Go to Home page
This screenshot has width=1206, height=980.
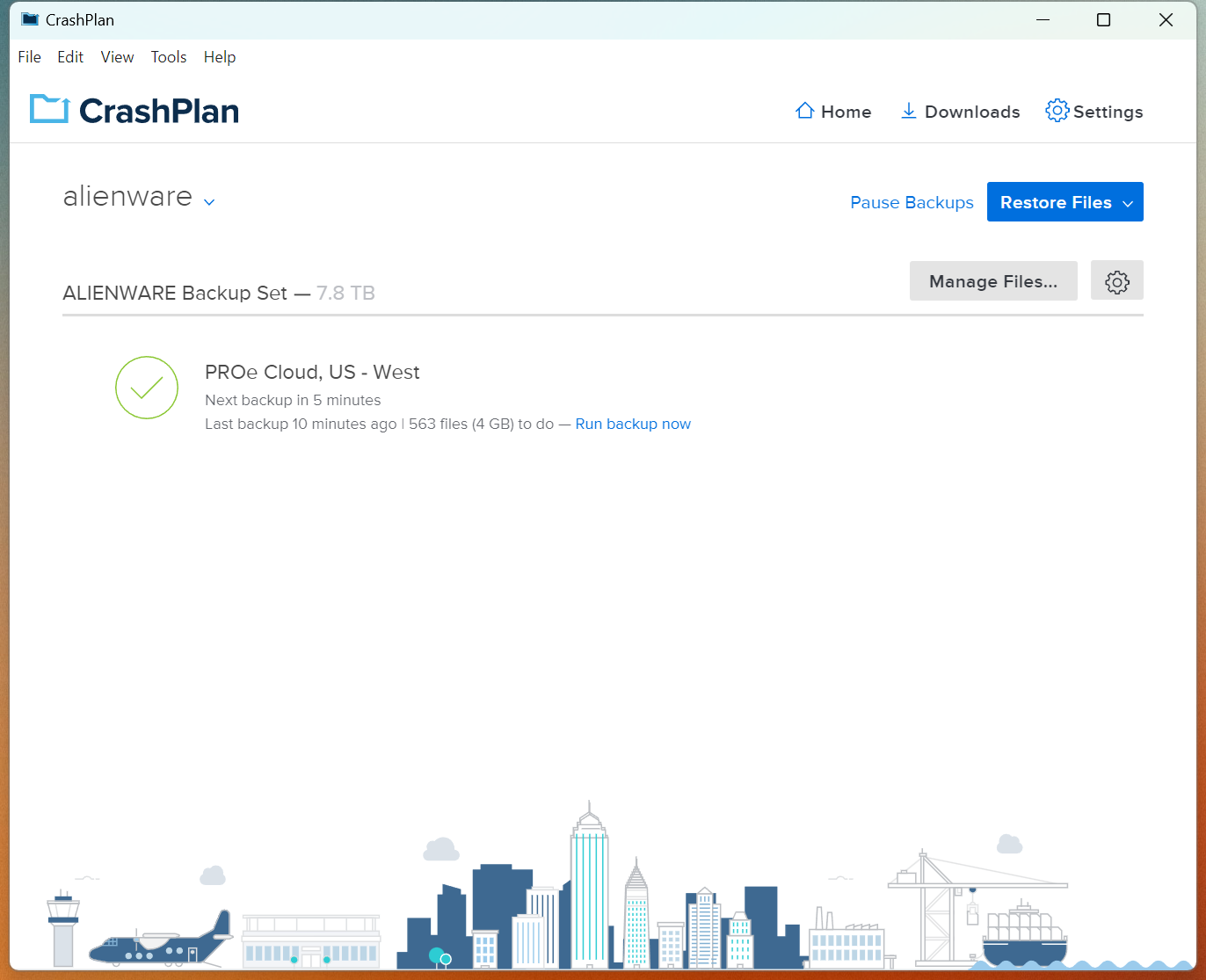(x=833, y=112)
